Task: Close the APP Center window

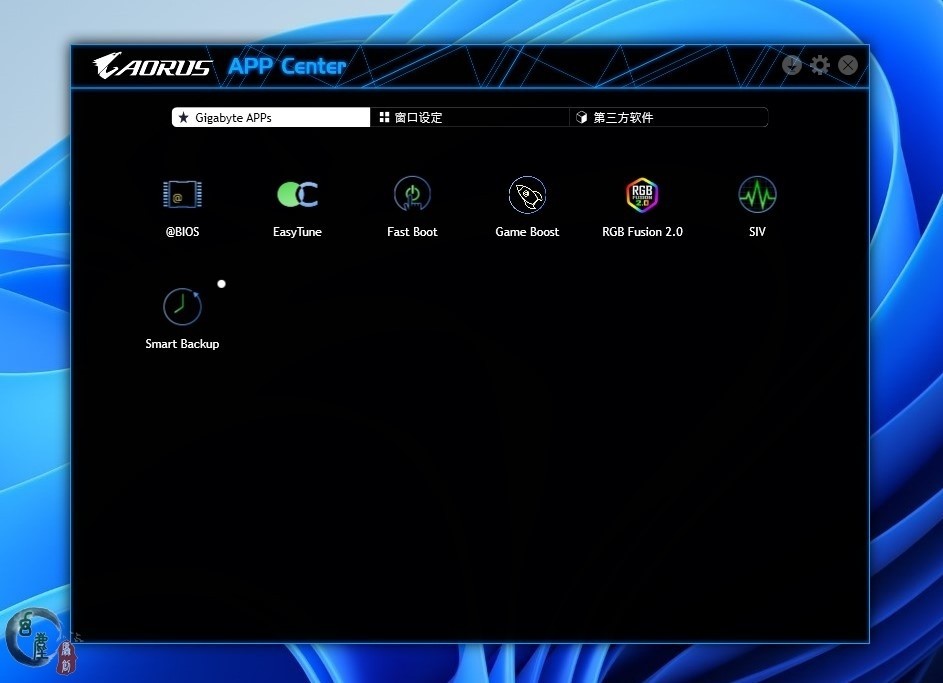Action: [848, 65]
